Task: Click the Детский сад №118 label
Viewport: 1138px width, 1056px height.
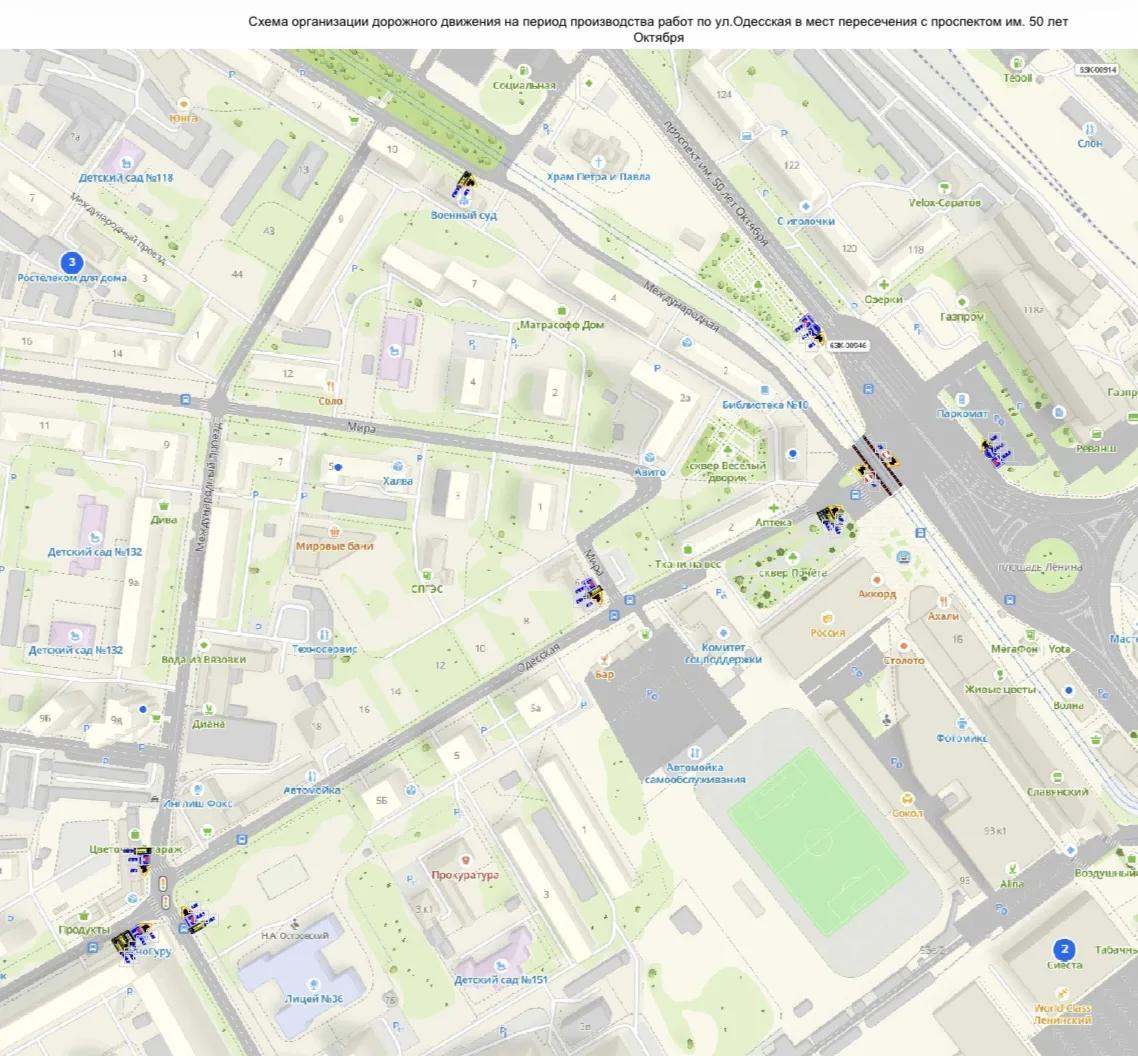Action: click(x=126, y=177)
